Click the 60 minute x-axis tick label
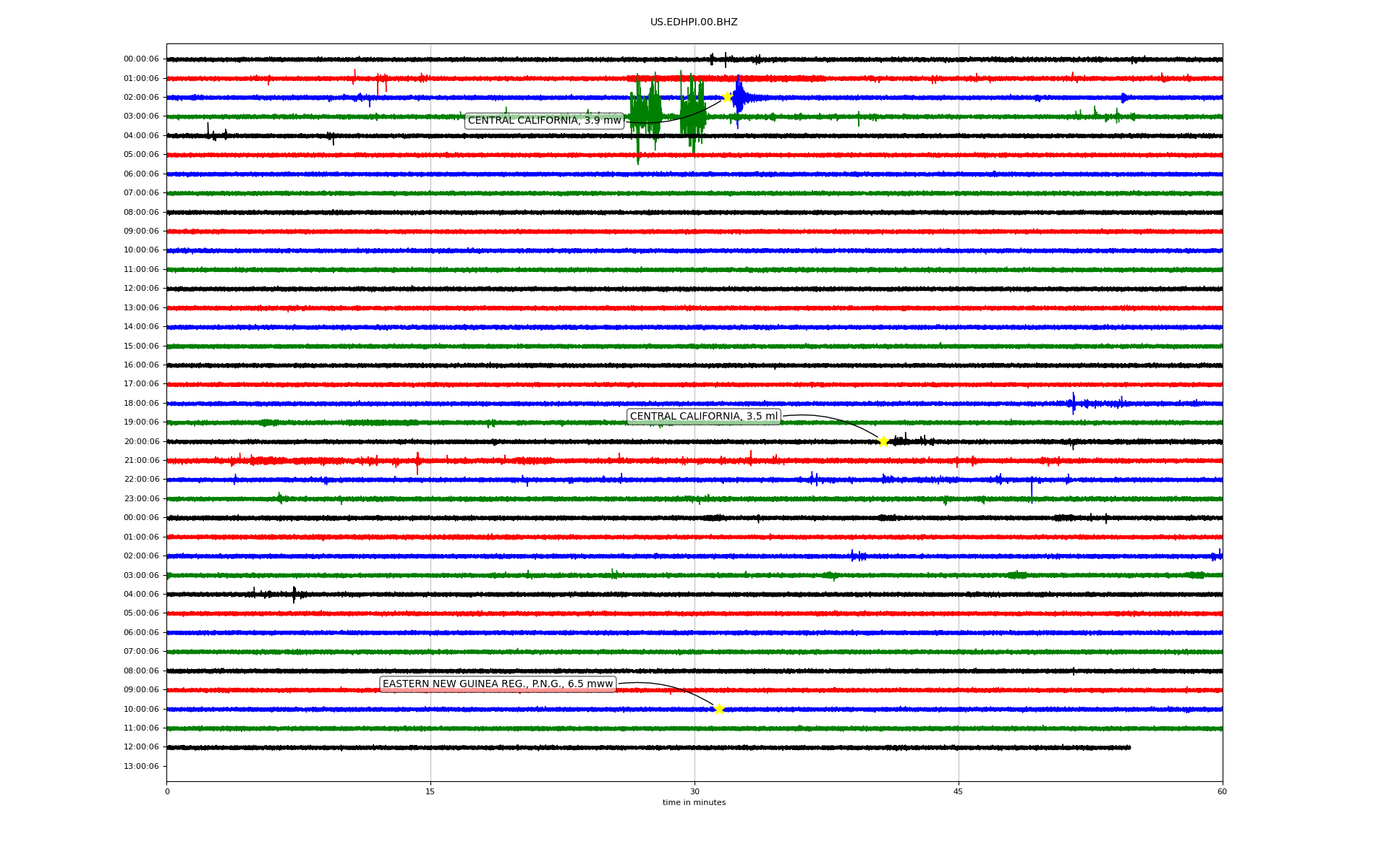The image size is (1389, 868). click(1222, 791)
